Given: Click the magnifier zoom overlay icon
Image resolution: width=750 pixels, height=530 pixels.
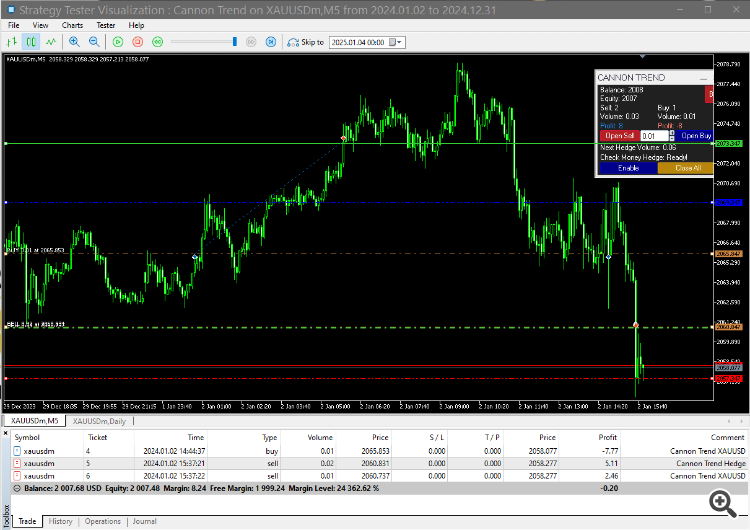Looking at the screenshot, I should tap(722, 503).
